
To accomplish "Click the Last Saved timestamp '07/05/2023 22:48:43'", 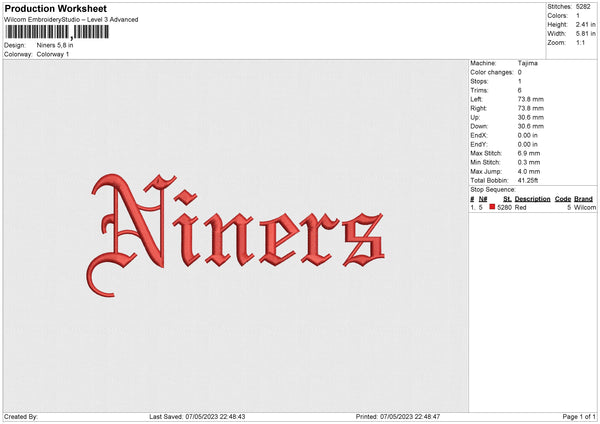I will pyautogui.click(x=215, y=417).
